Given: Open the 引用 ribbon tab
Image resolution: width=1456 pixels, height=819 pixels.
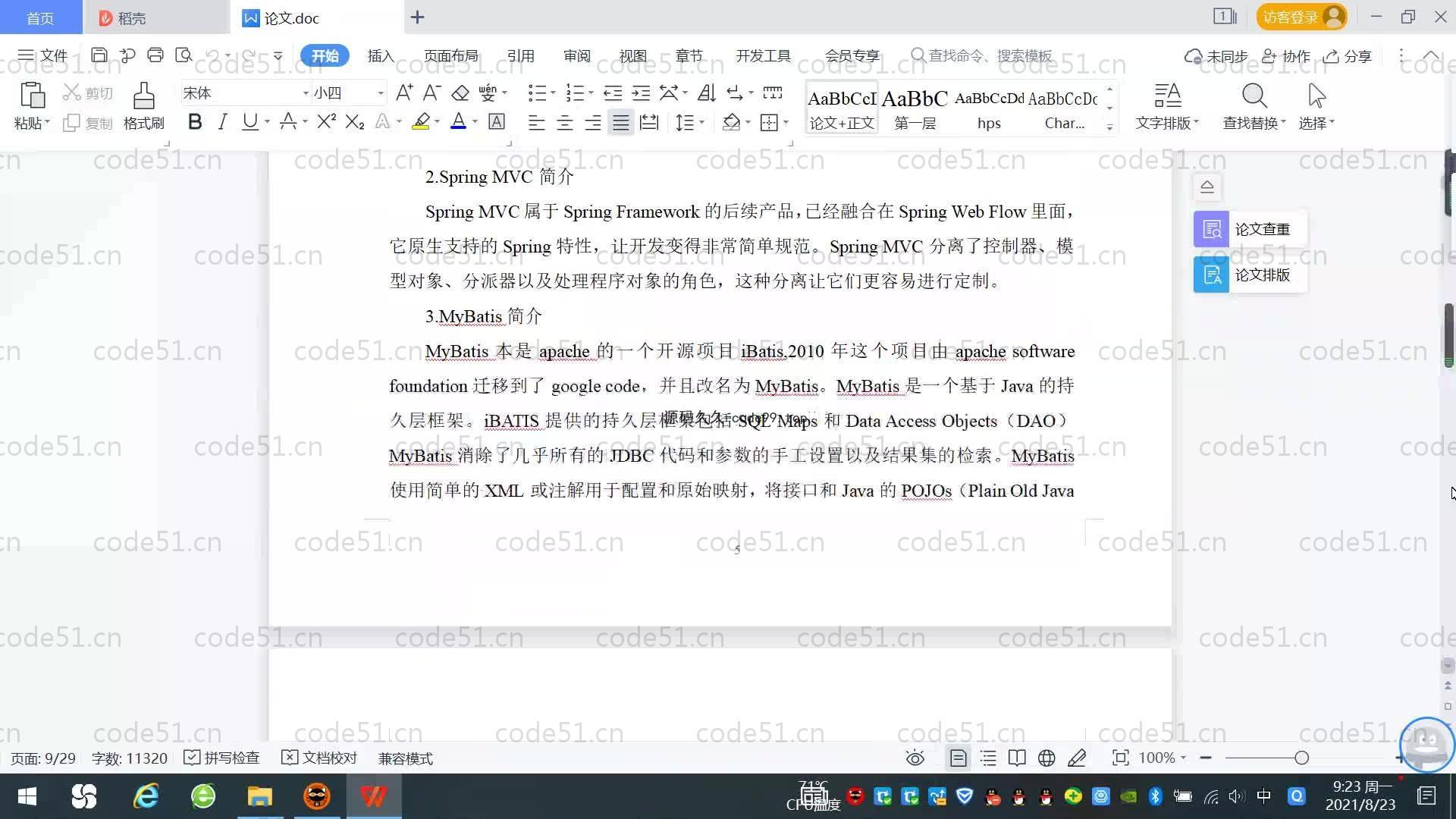Looking at the screenshot, I should (x=520, y=55).
